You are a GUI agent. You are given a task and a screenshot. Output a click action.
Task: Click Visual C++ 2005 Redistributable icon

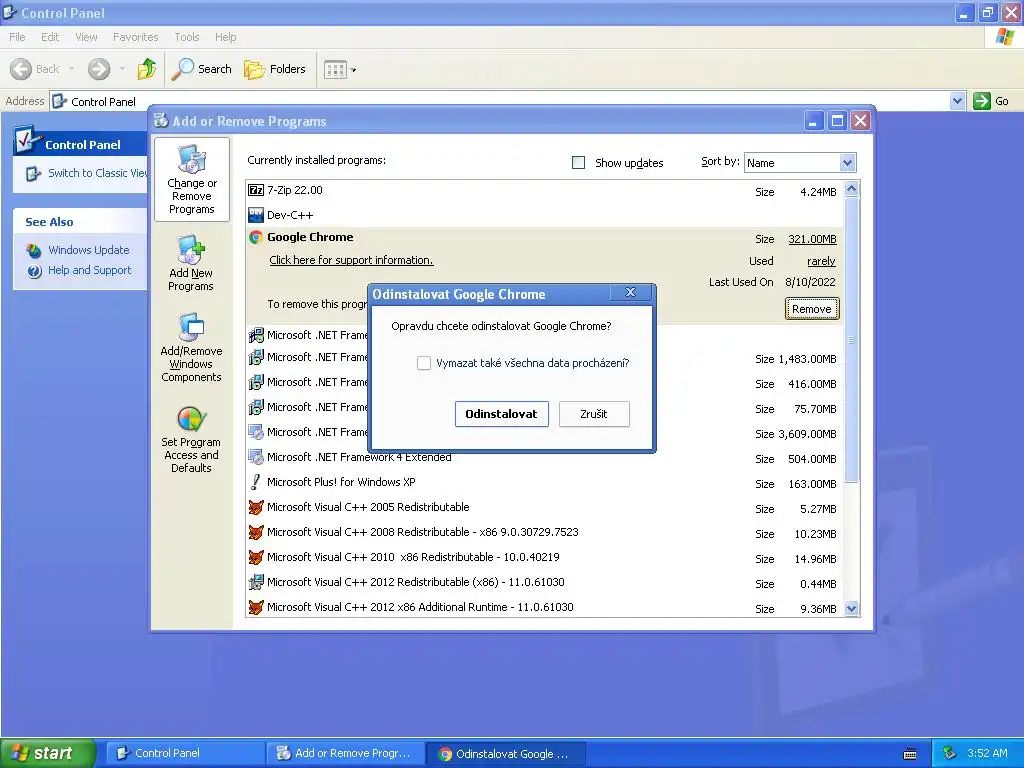[x=256, y=507]
